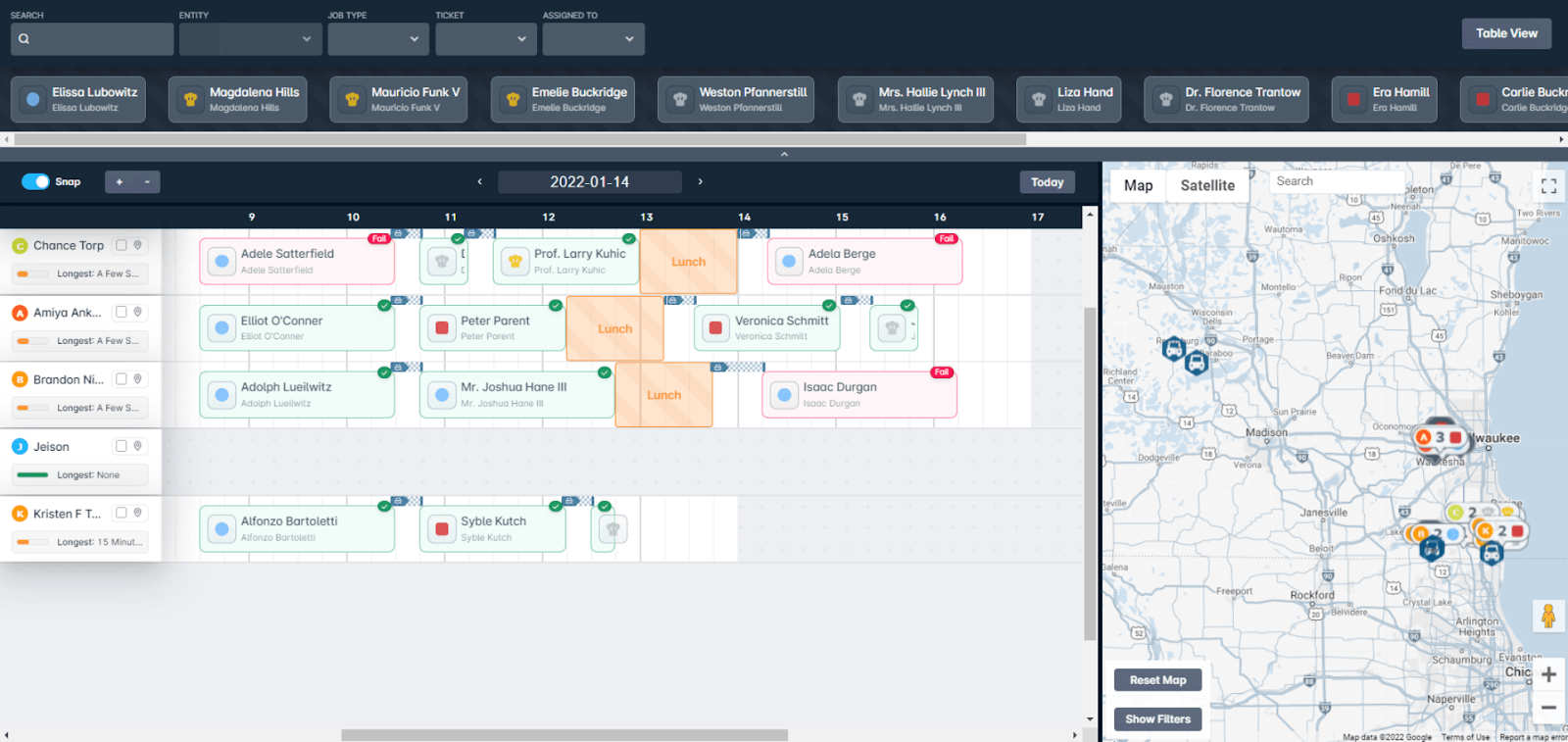
Task: Click the Street View pegman icon on map
Action: [1548, 617]
